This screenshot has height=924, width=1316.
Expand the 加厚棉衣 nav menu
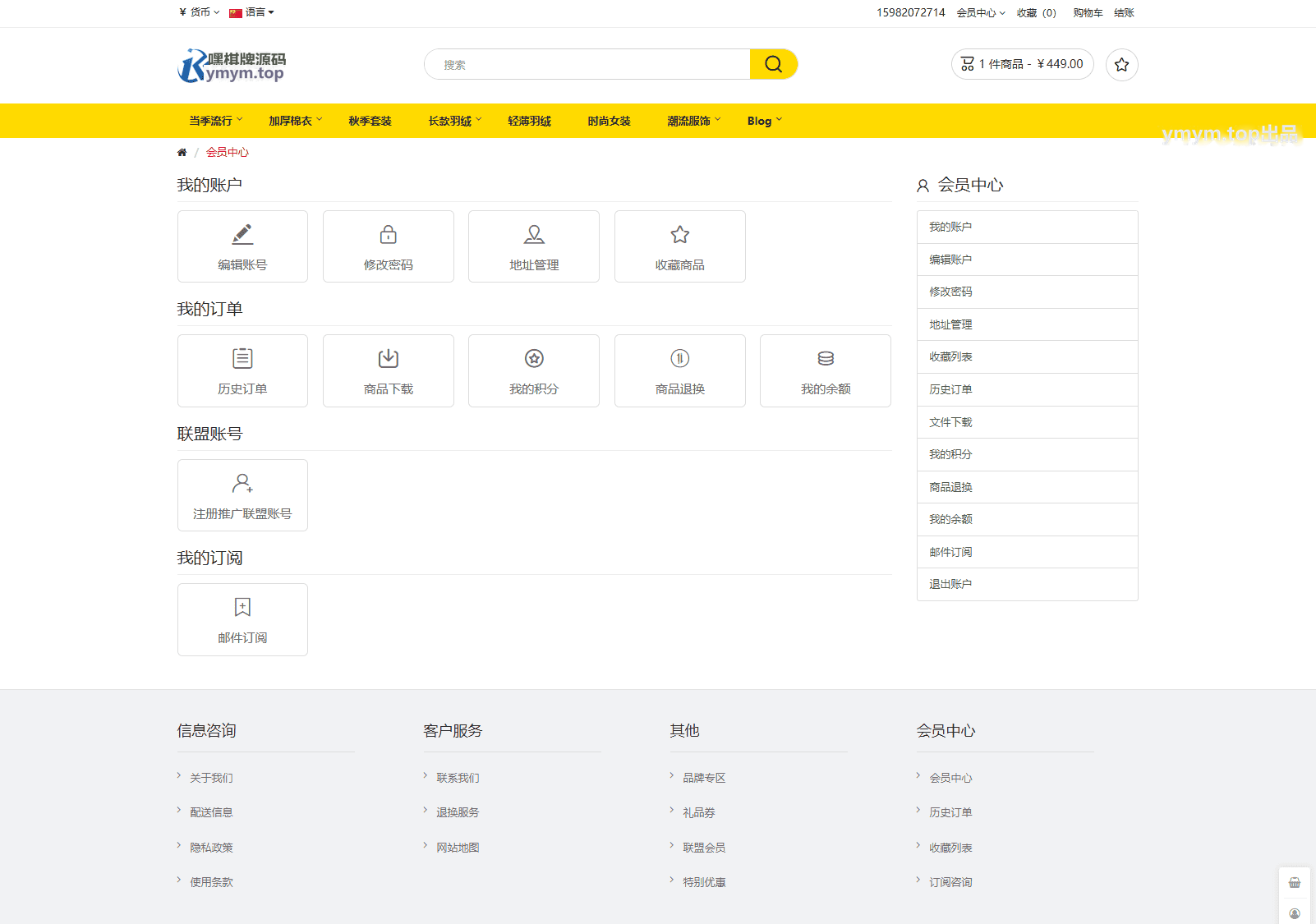(x=296, y=121)
